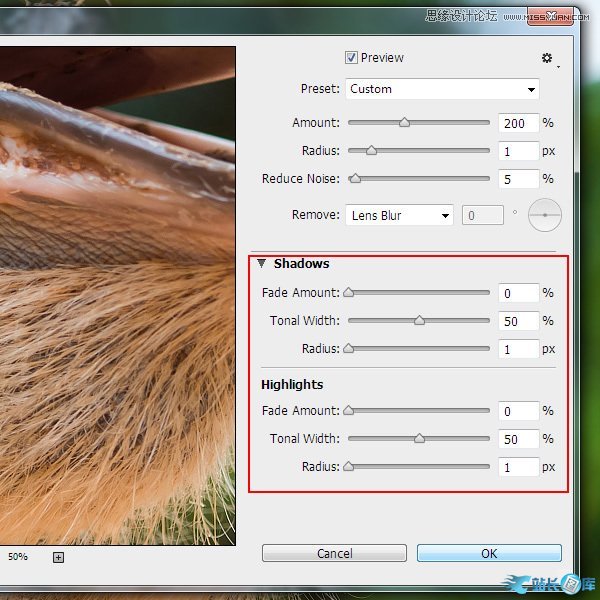Click the Reduce Noise value field showing 5
This screenshot has width=600, height=600.
click(517, 180)
